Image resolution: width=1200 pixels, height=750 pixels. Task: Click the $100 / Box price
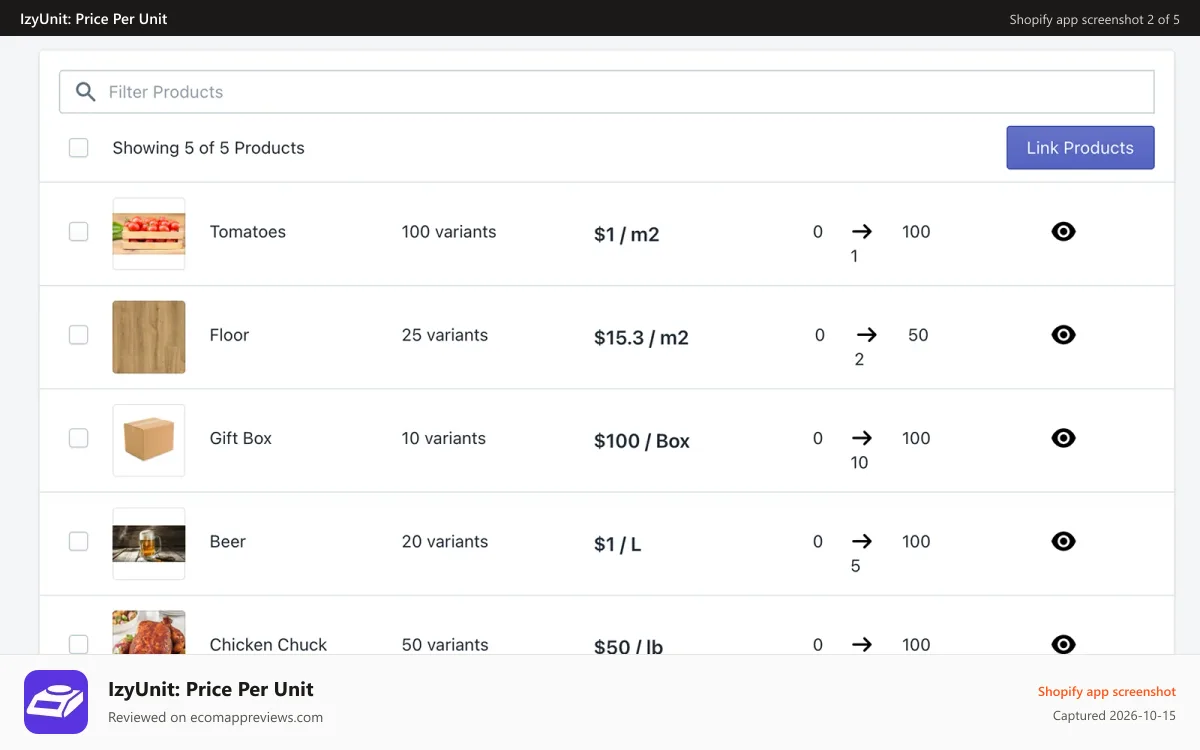click(x=642, y=441)
